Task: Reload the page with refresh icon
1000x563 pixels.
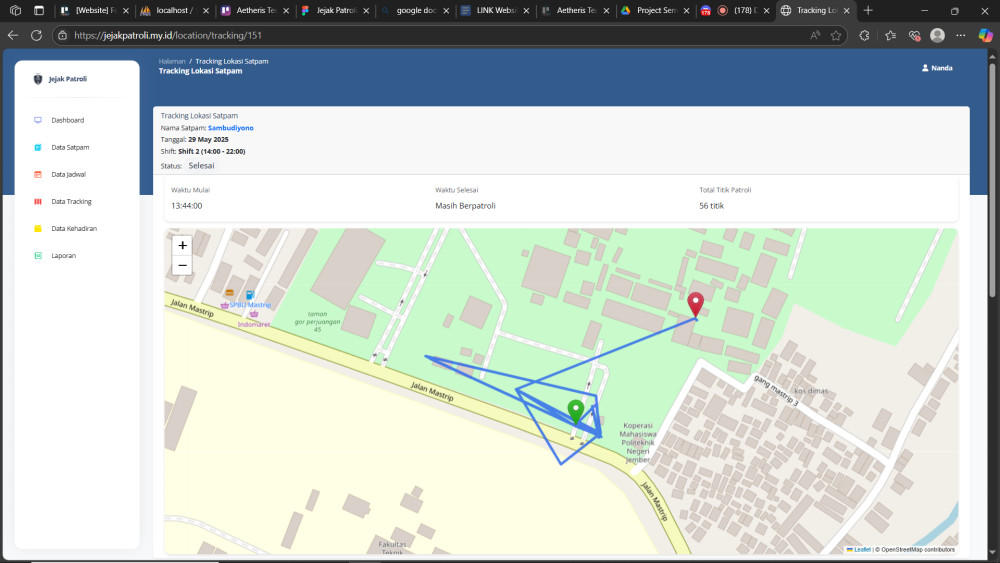Action: pos(36,36)
